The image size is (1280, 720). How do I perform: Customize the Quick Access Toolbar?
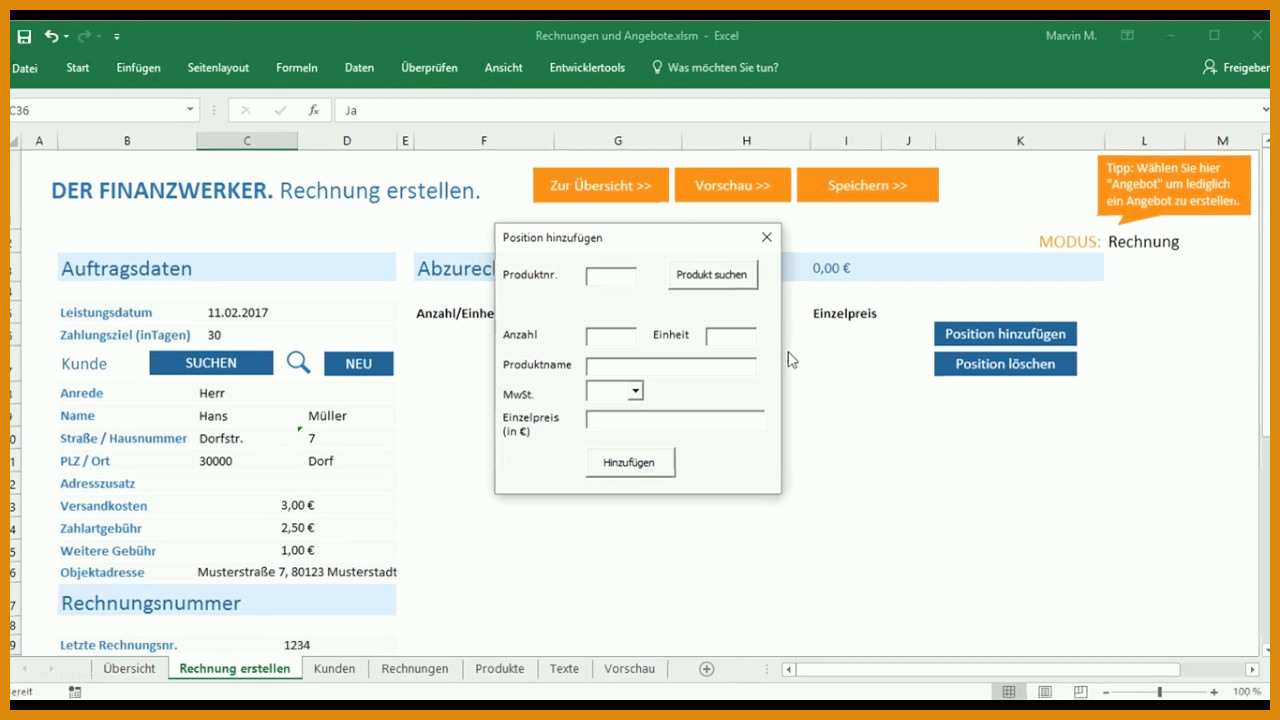click(x=117, y=37)
